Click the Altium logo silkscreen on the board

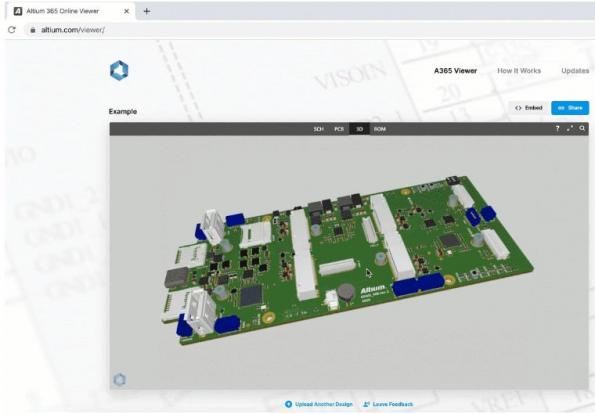(x=372, y=290)
